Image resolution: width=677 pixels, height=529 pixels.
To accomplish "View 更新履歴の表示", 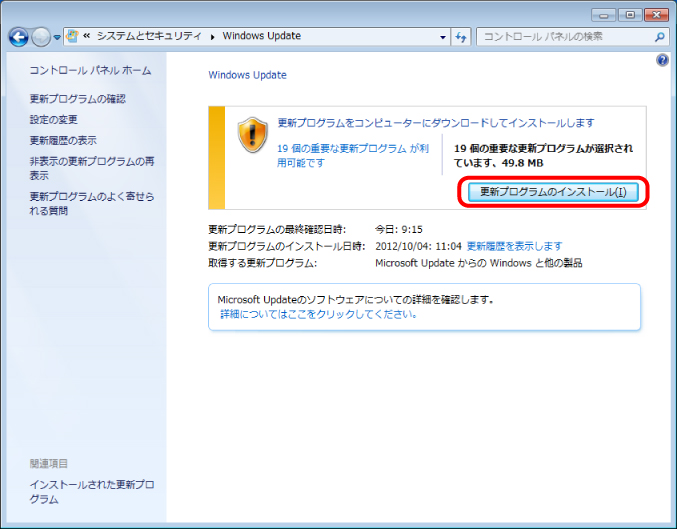I will [x=63, y=140].
